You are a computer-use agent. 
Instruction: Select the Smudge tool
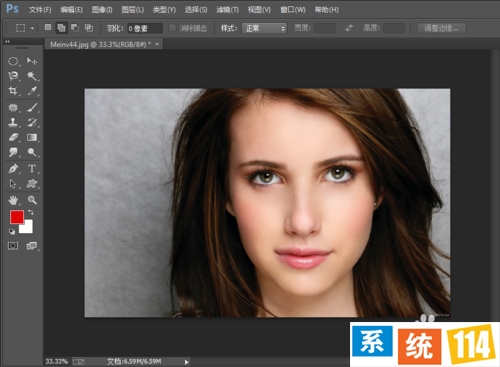click(13, 152)
